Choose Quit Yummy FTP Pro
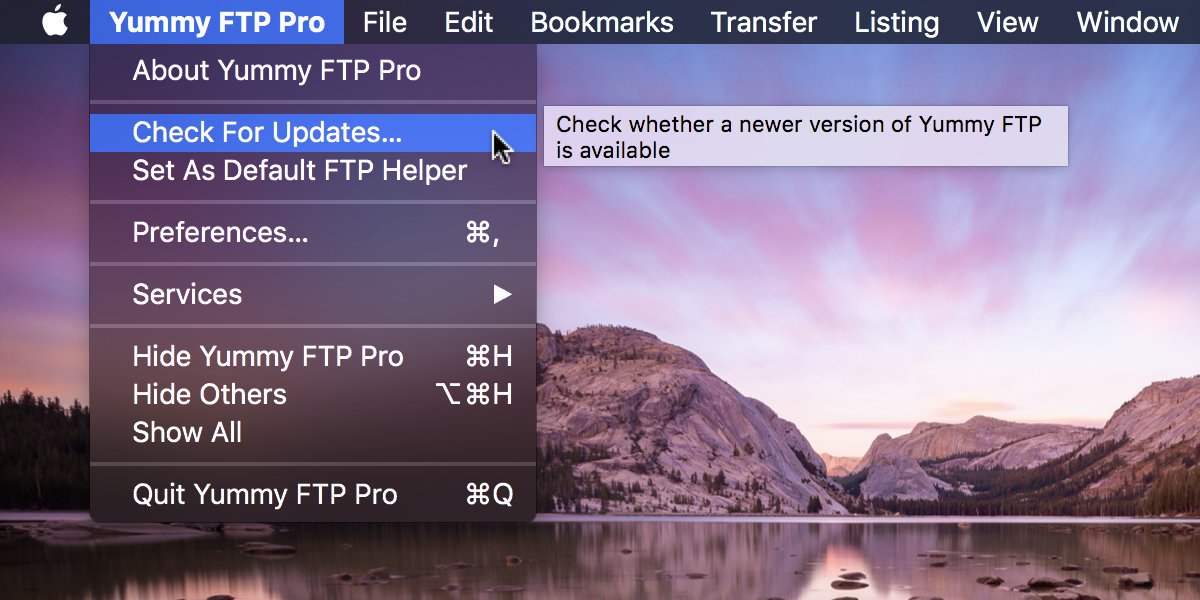This screenshot has width=1200, height=600. coord(313,495)
